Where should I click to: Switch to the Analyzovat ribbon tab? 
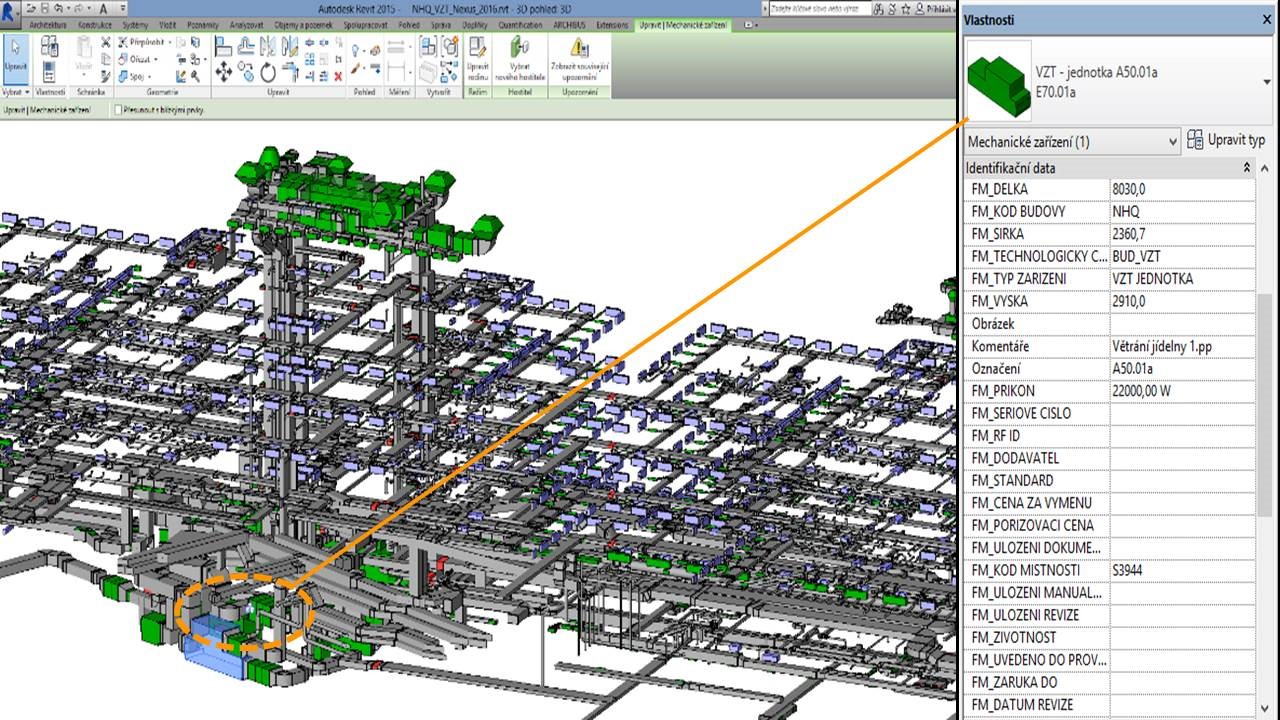247,25
